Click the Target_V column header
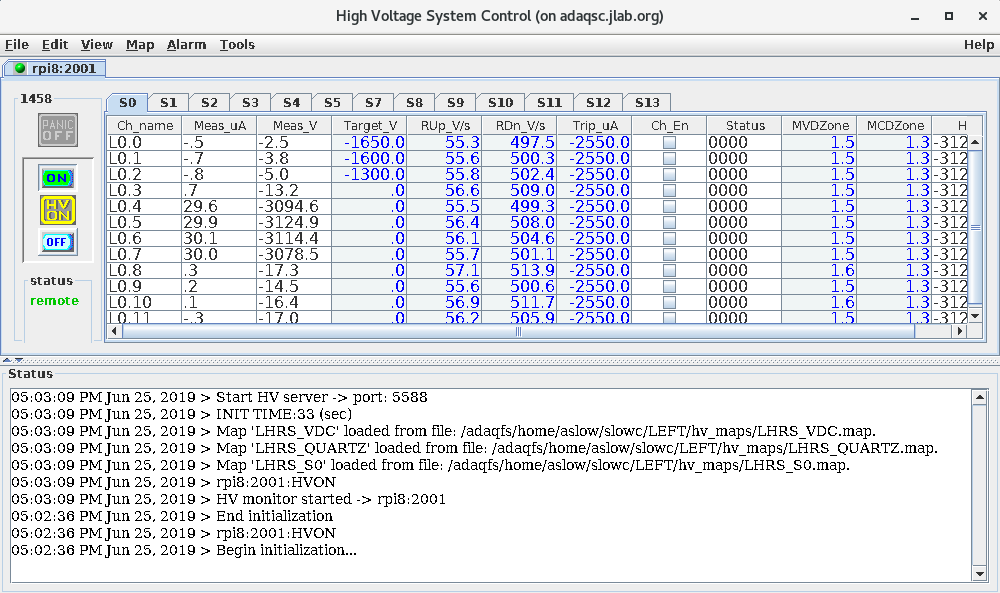This screenshot has height=593, width=1000. (x=370, y=126)
